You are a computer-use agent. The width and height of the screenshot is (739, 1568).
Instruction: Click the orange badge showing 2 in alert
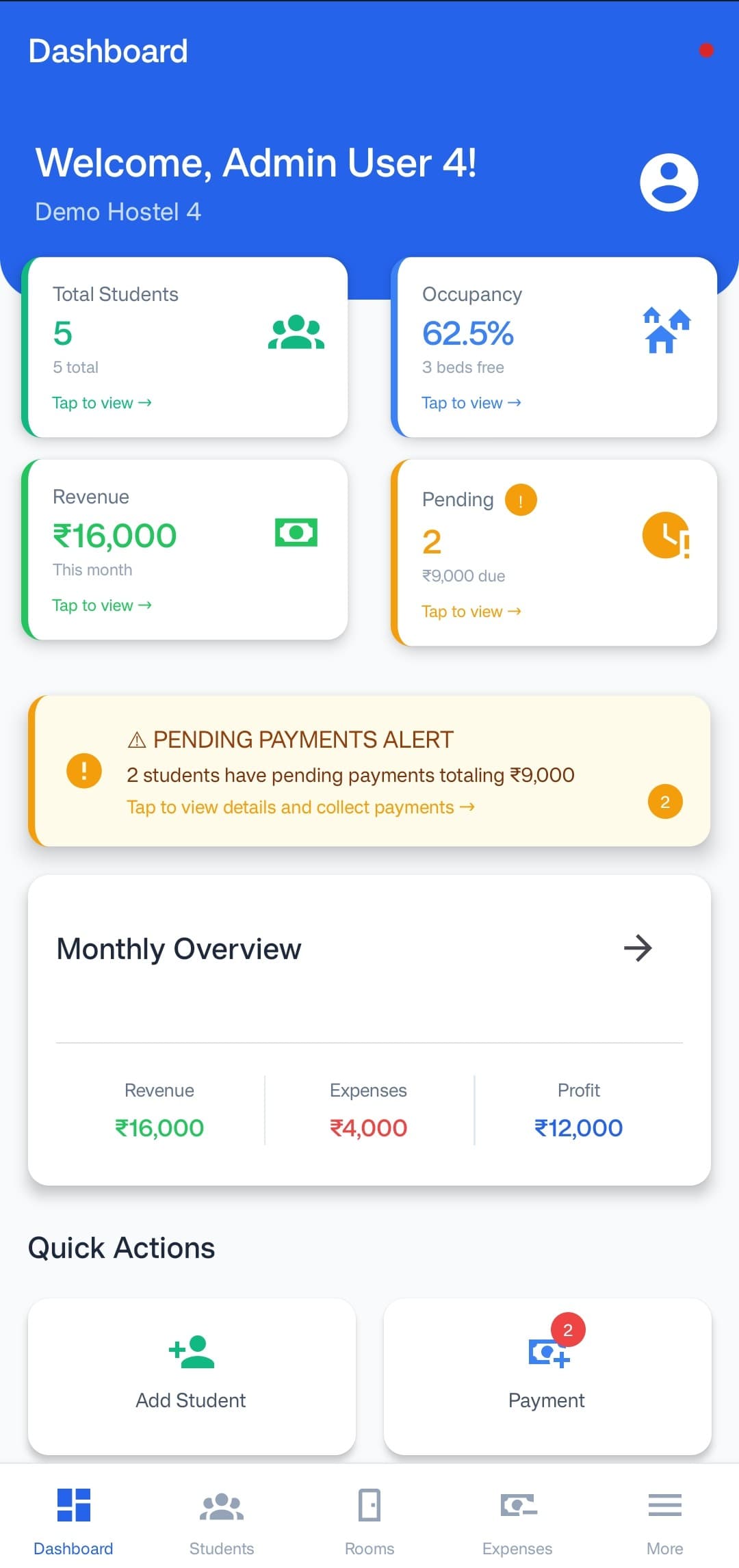(664, 801)
